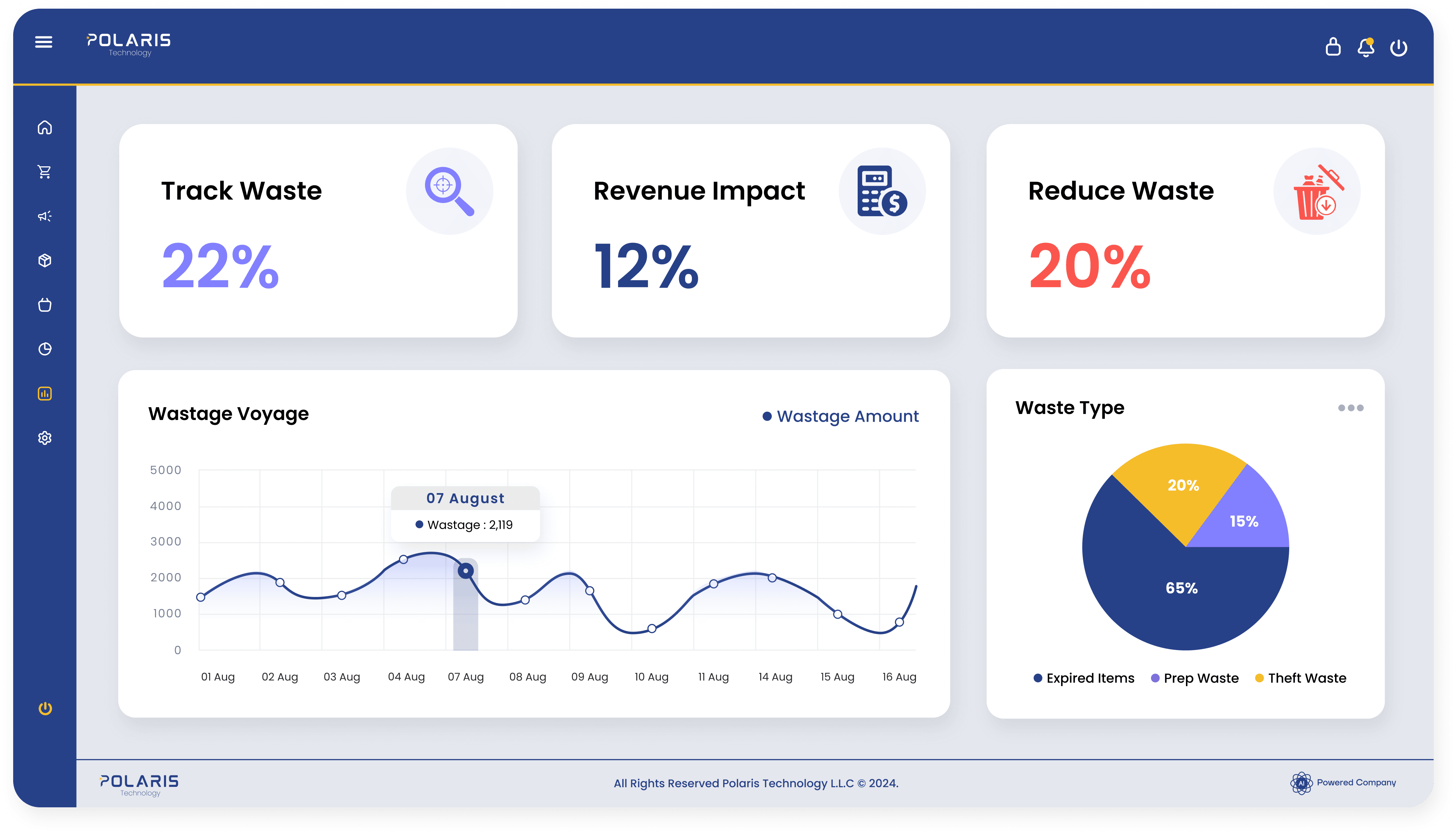Open the notifications bell
This screenshot has height=834, width=1456.
(x=1366, y=47)
